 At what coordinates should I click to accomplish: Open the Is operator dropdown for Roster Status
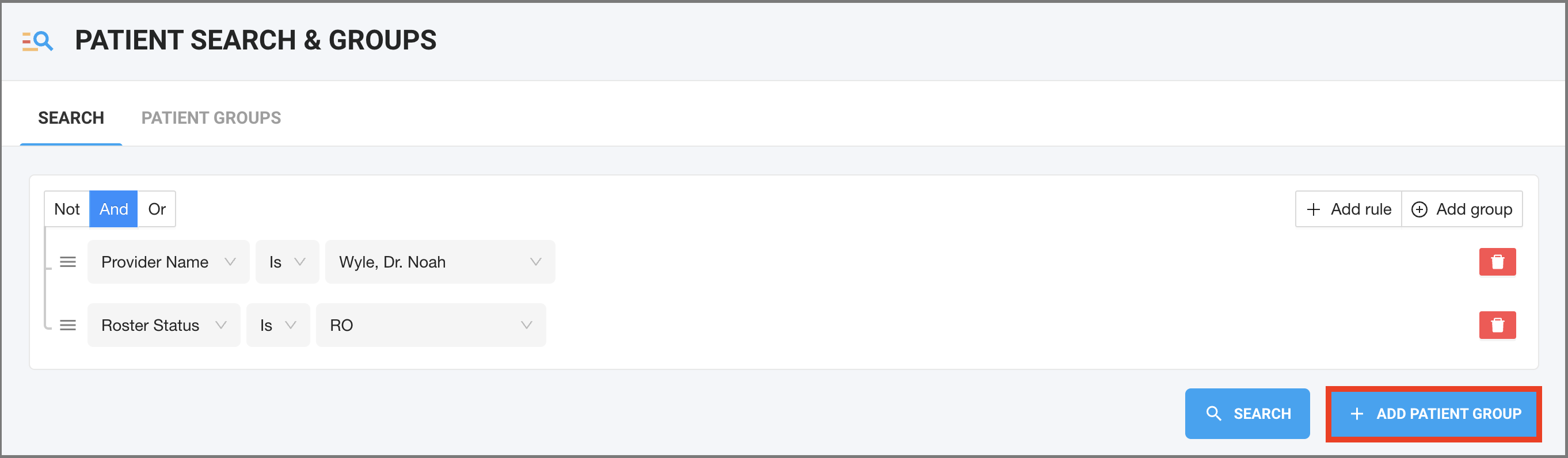pos(277,325)
